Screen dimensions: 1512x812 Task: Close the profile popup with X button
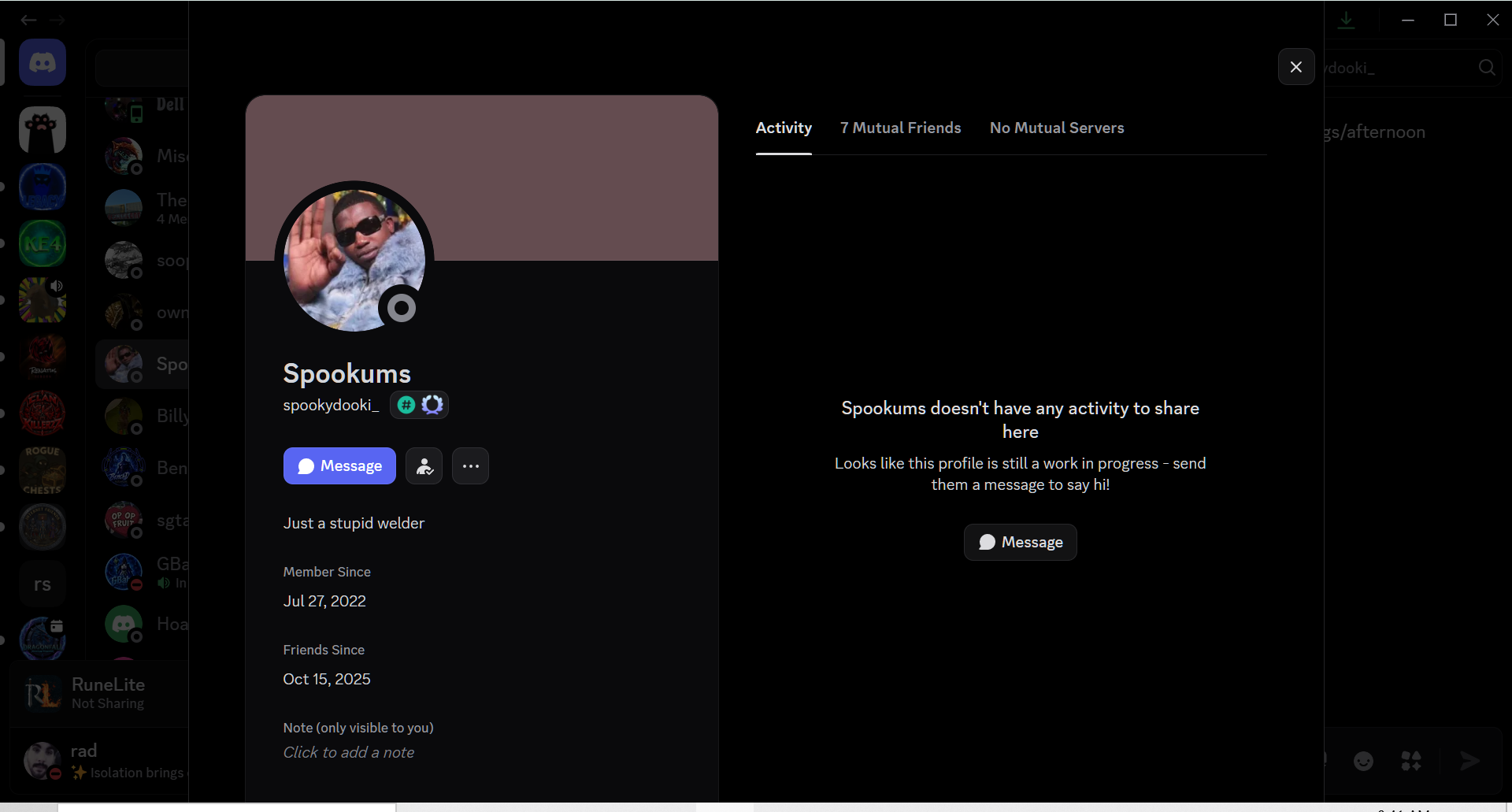(1295, 67)
